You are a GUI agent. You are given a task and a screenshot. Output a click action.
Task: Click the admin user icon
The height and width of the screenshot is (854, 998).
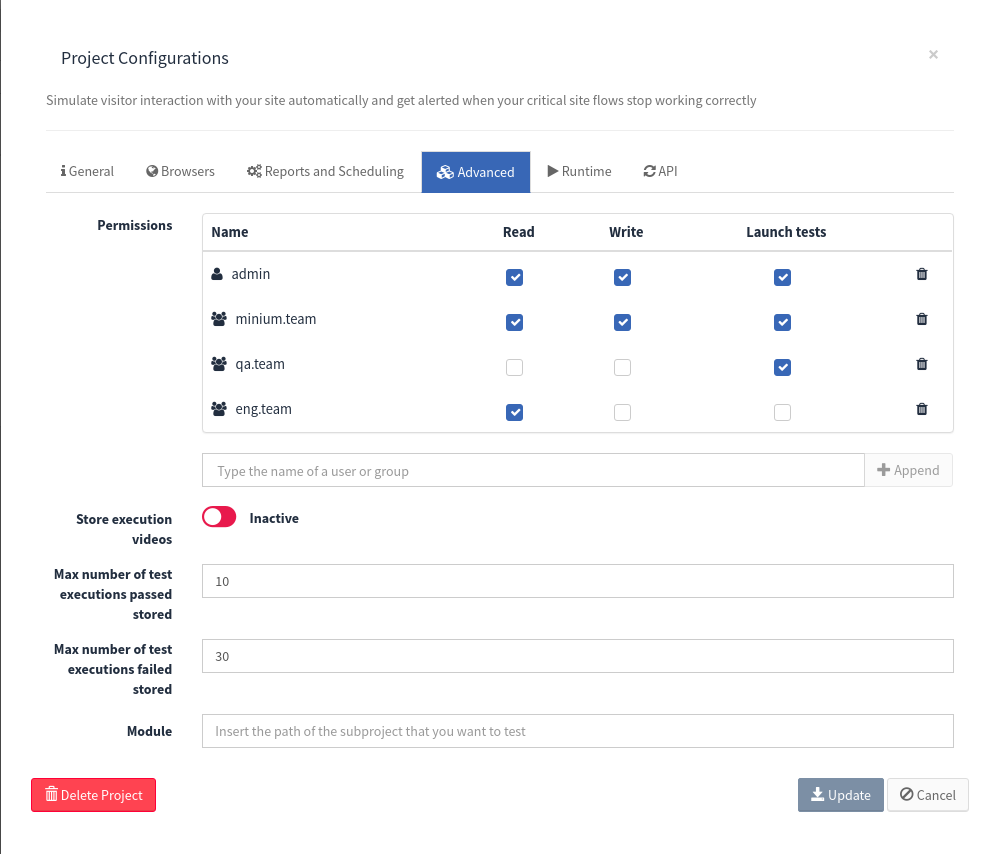217,274
